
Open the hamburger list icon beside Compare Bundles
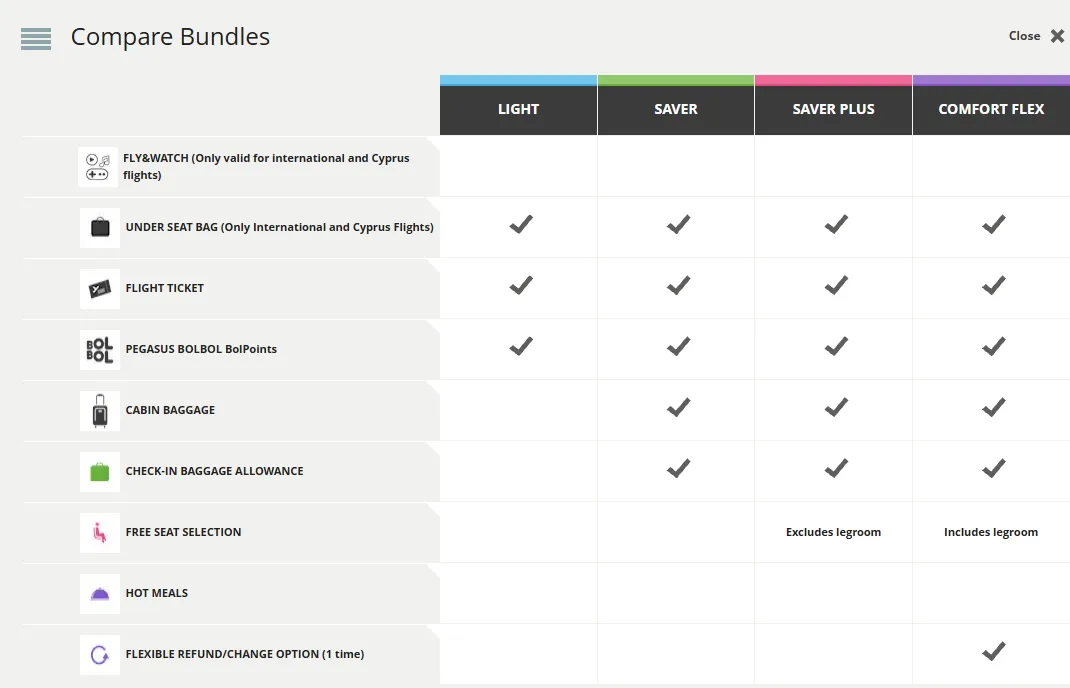36,39
